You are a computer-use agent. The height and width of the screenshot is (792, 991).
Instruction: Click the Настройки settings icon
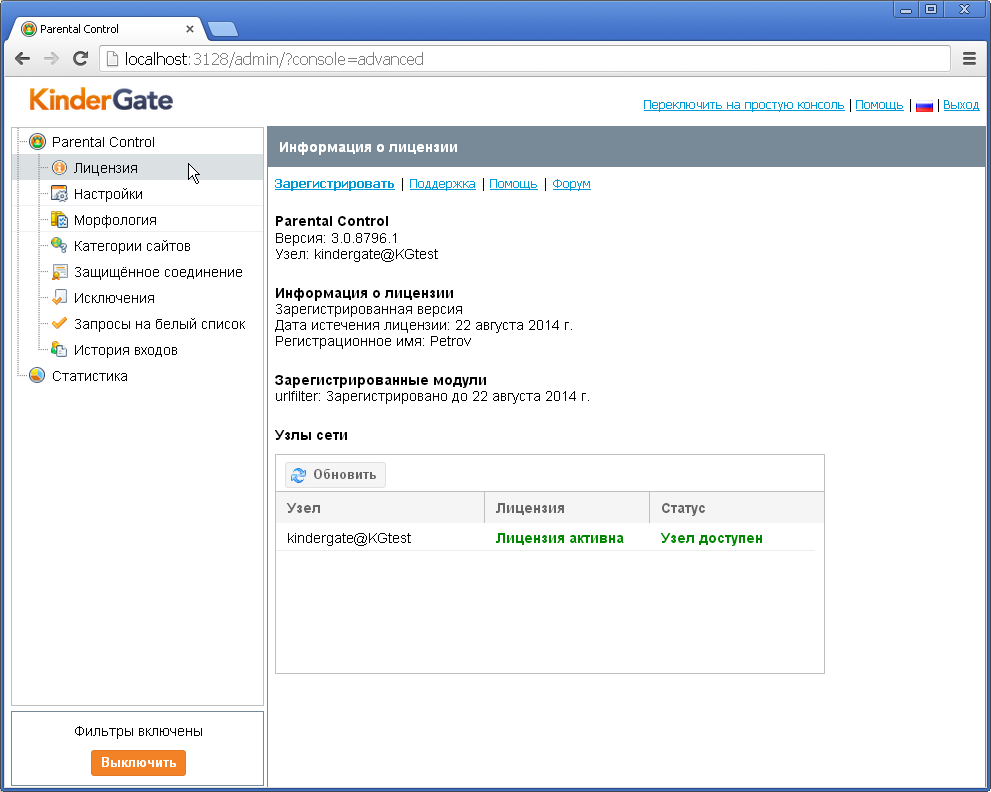pos(59,193)
